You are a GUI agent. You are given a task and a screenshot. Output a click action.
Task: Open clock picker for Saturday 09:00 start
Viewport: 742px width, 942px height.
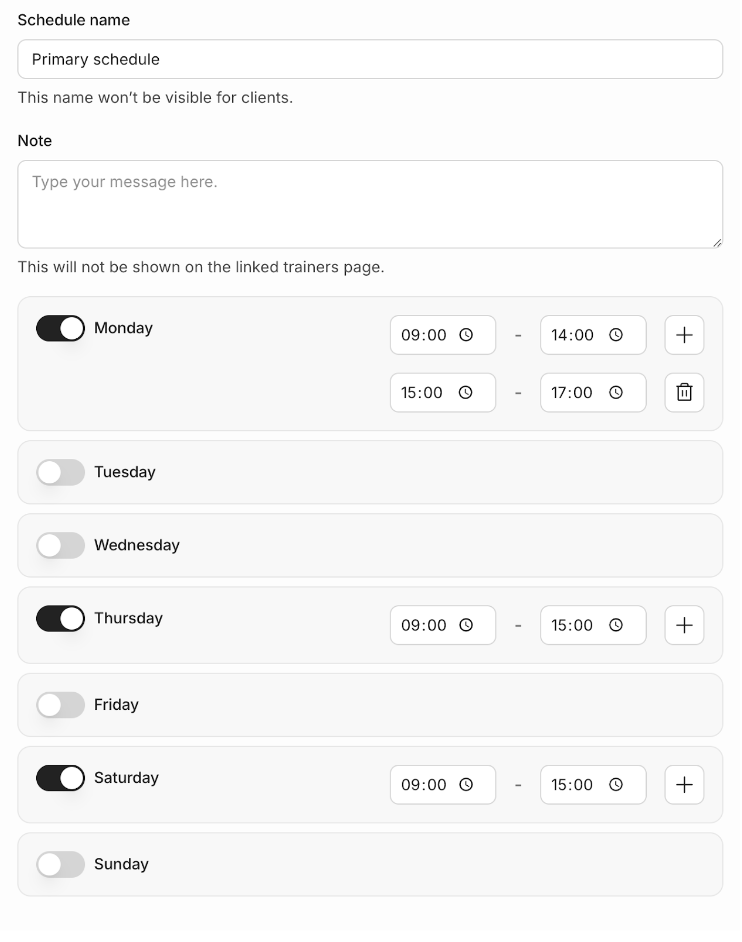[x=466, y=785]
